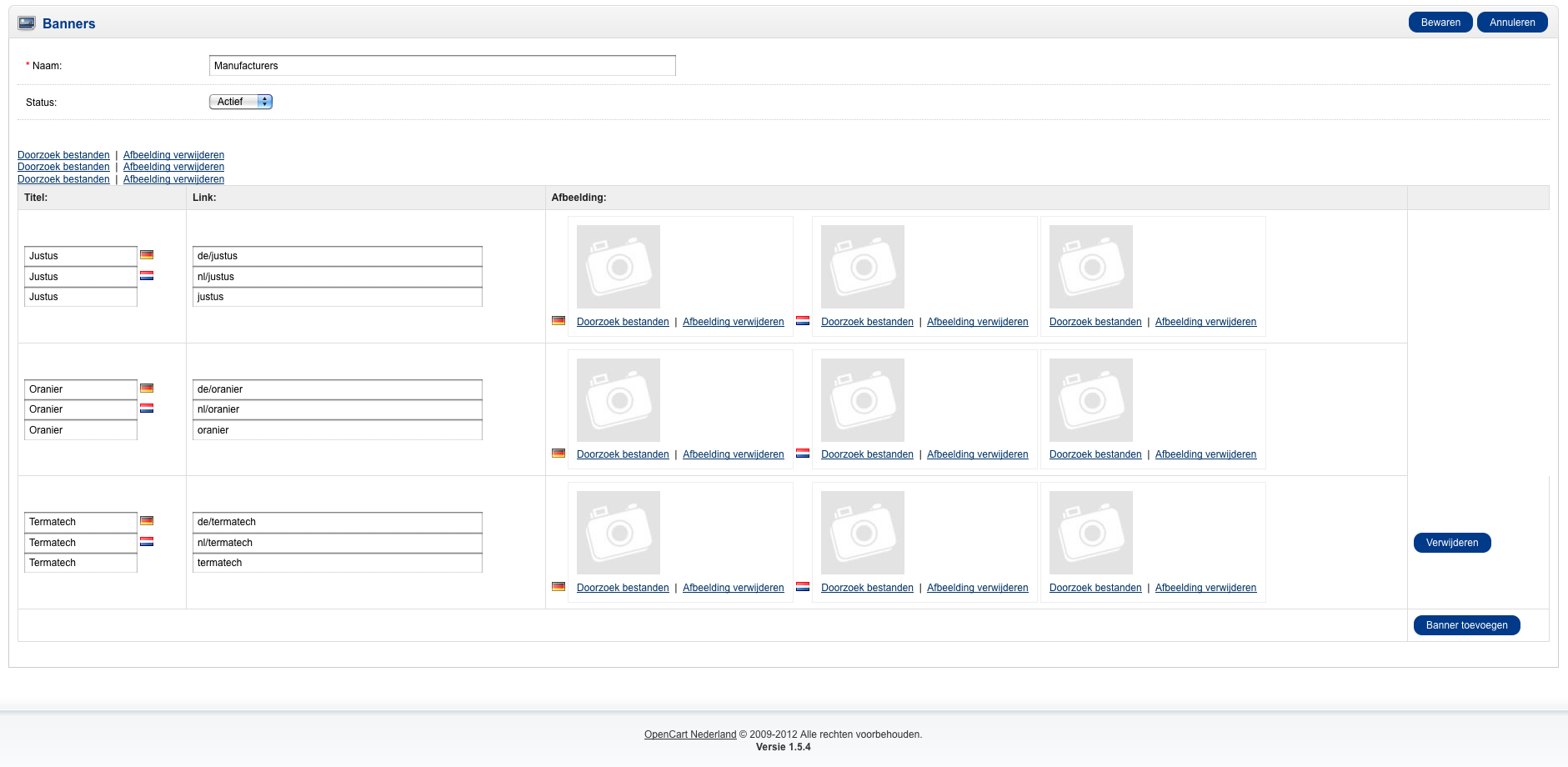Click Afbeelding verwijderen under third Justus image
Screen dimensions: 1568x767
click(1205, 322)
